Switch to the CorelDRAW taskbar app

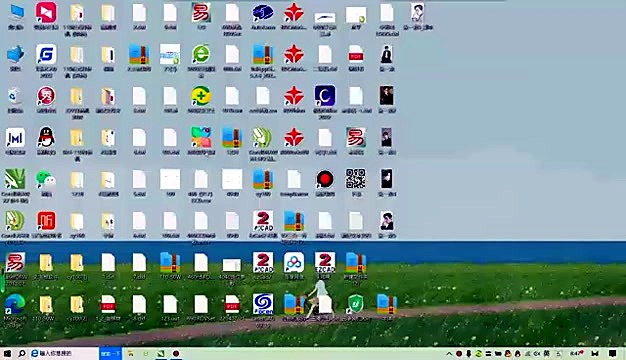tap(161, 354)
